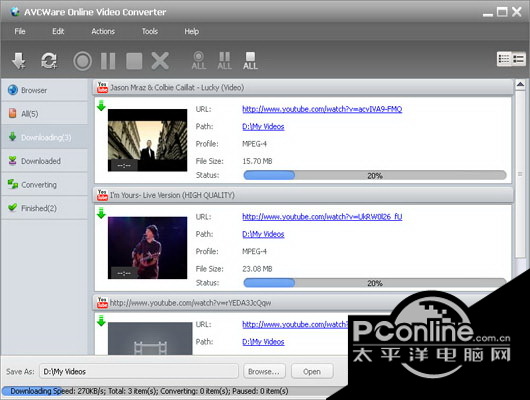Click the green download arrow of Lucky video
530x400 pixels.
tap(101, 106)
